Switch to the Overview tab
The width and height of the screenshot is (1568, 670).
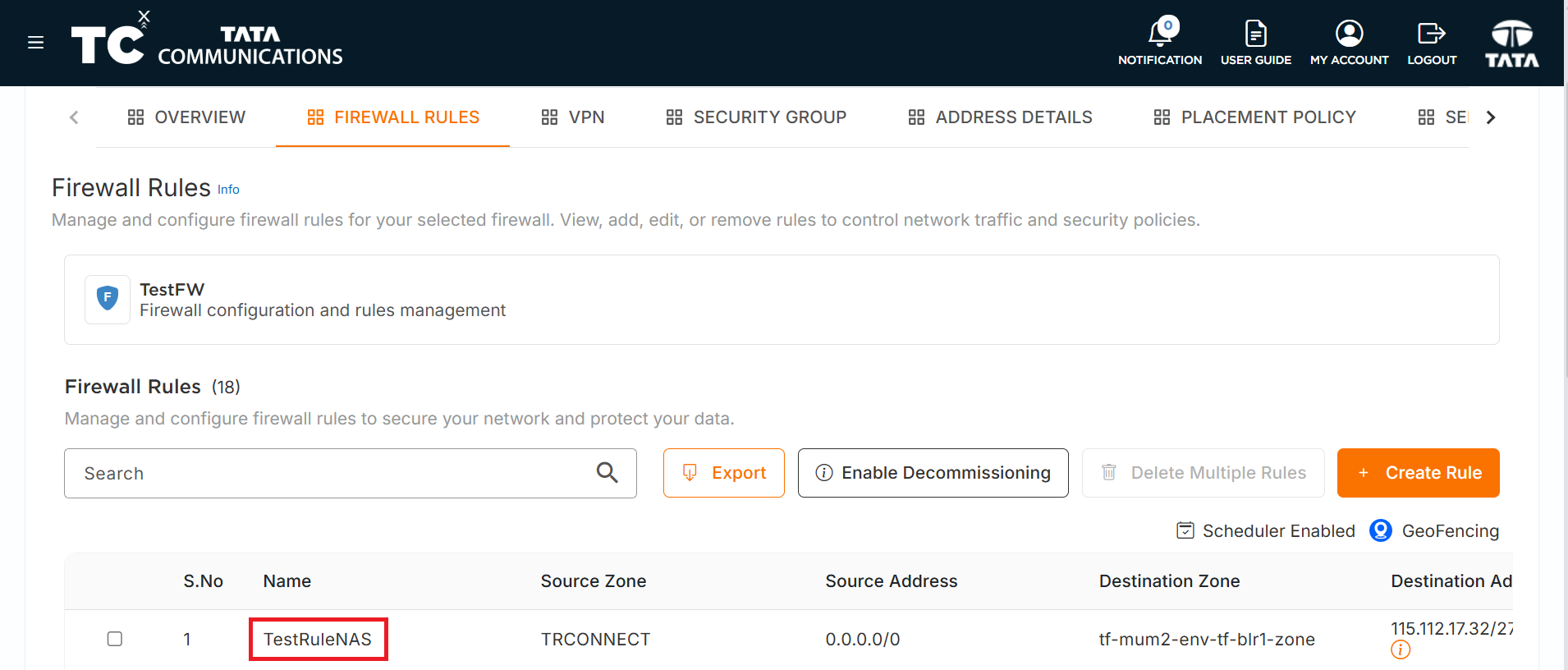[x=186, y=117]
